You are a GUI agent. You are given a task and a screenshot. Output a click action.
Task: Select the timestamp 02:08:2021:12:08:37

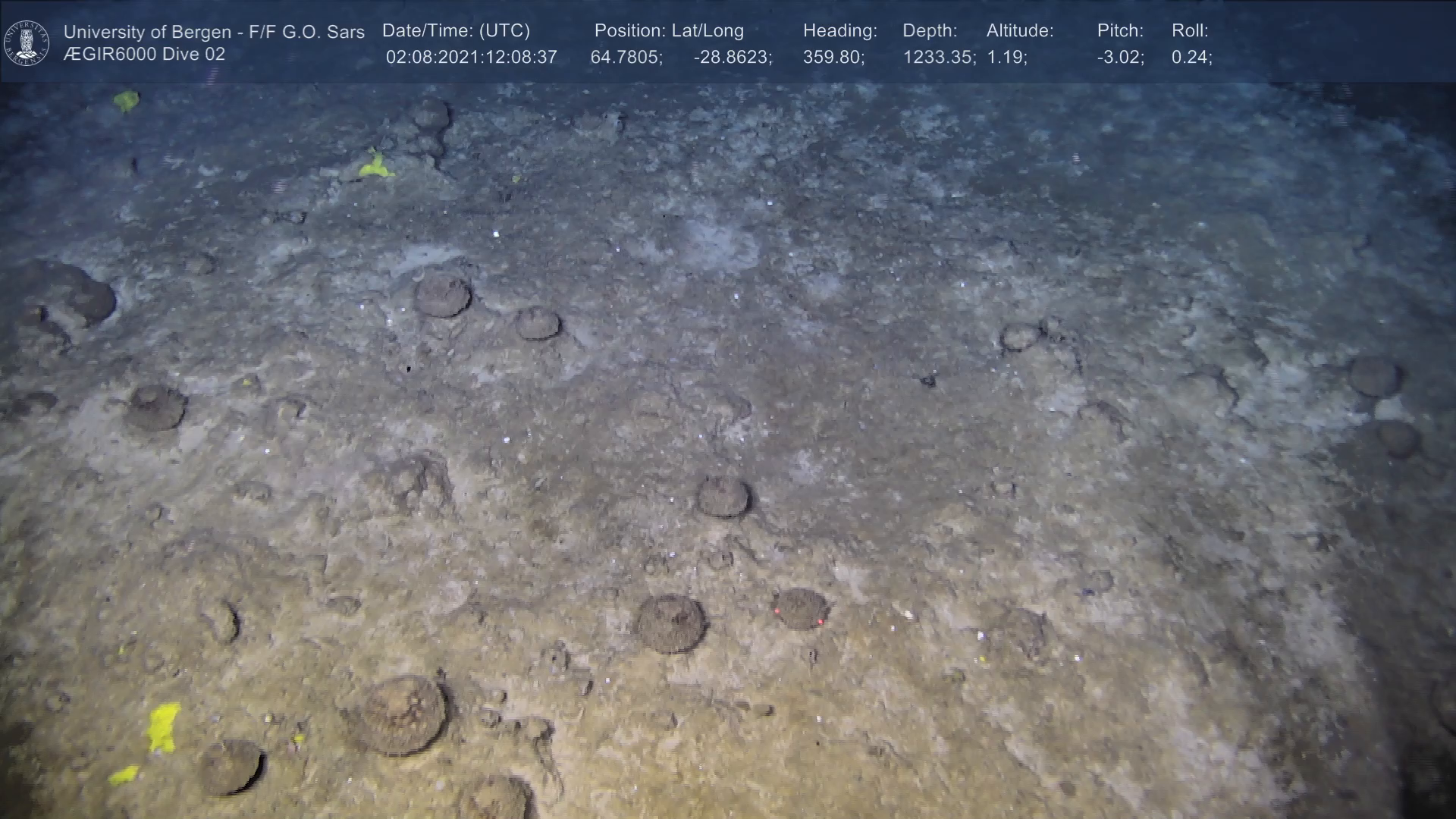(471, 58)
